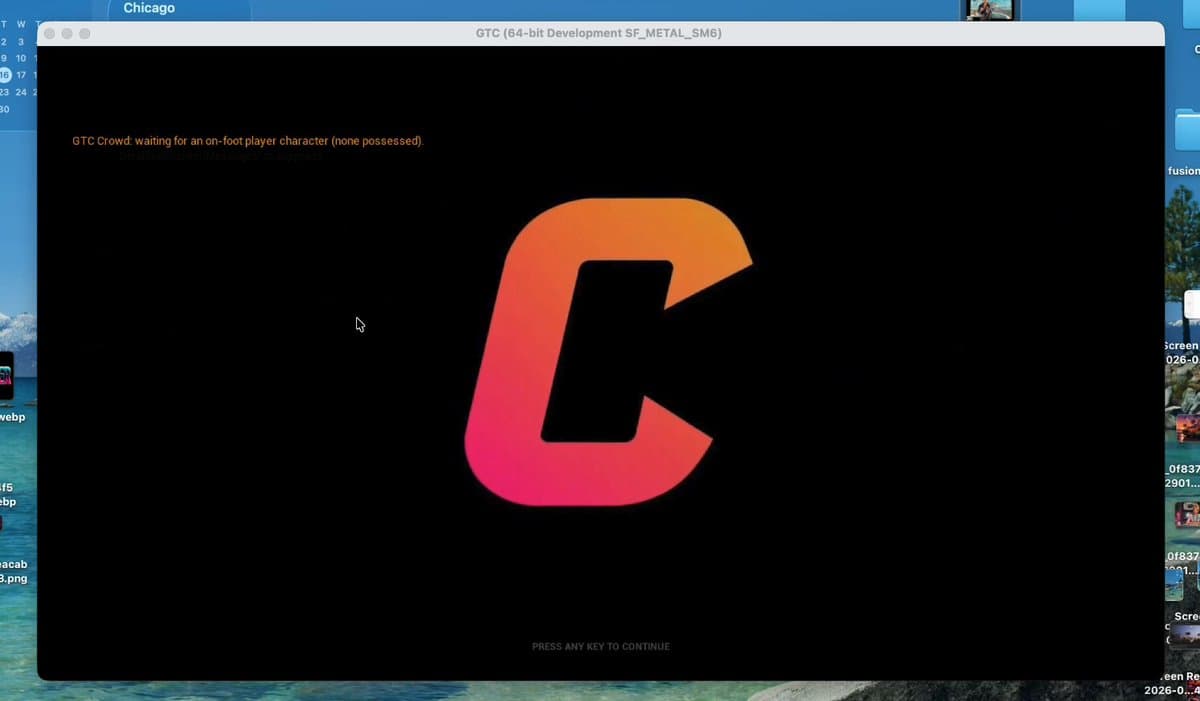1200x701 pixels.
Task: Zoom the GTC window with the third button
Action: [x=85, y=33]
